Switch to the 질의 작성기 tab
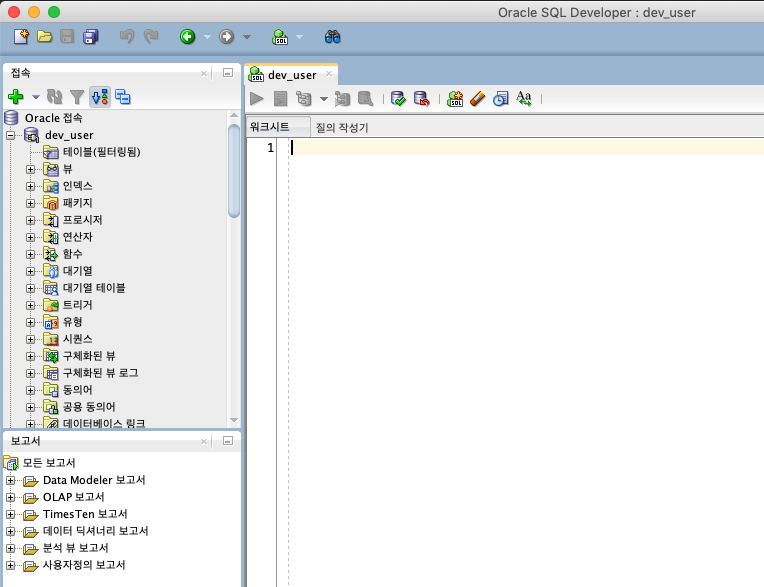This screenshot has width=764, height=587. [342, 128]
